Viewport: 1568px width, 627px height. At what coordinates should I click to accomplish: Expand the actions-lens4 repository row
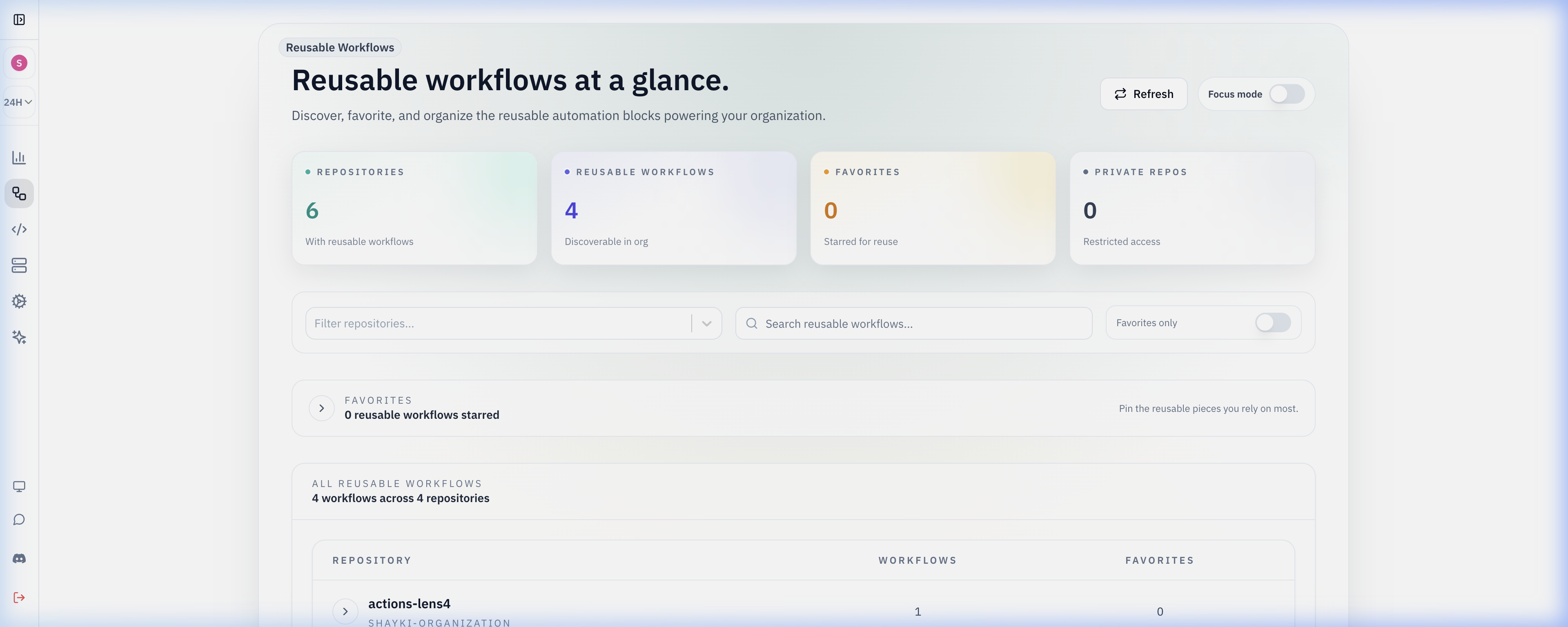(x=345, y=611)
